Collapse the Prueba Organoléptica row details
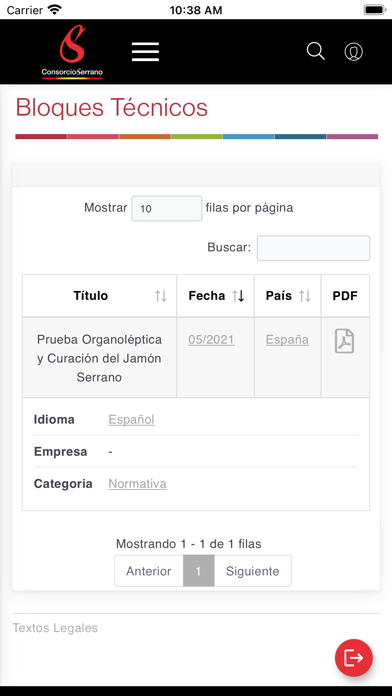 (99, 358)
